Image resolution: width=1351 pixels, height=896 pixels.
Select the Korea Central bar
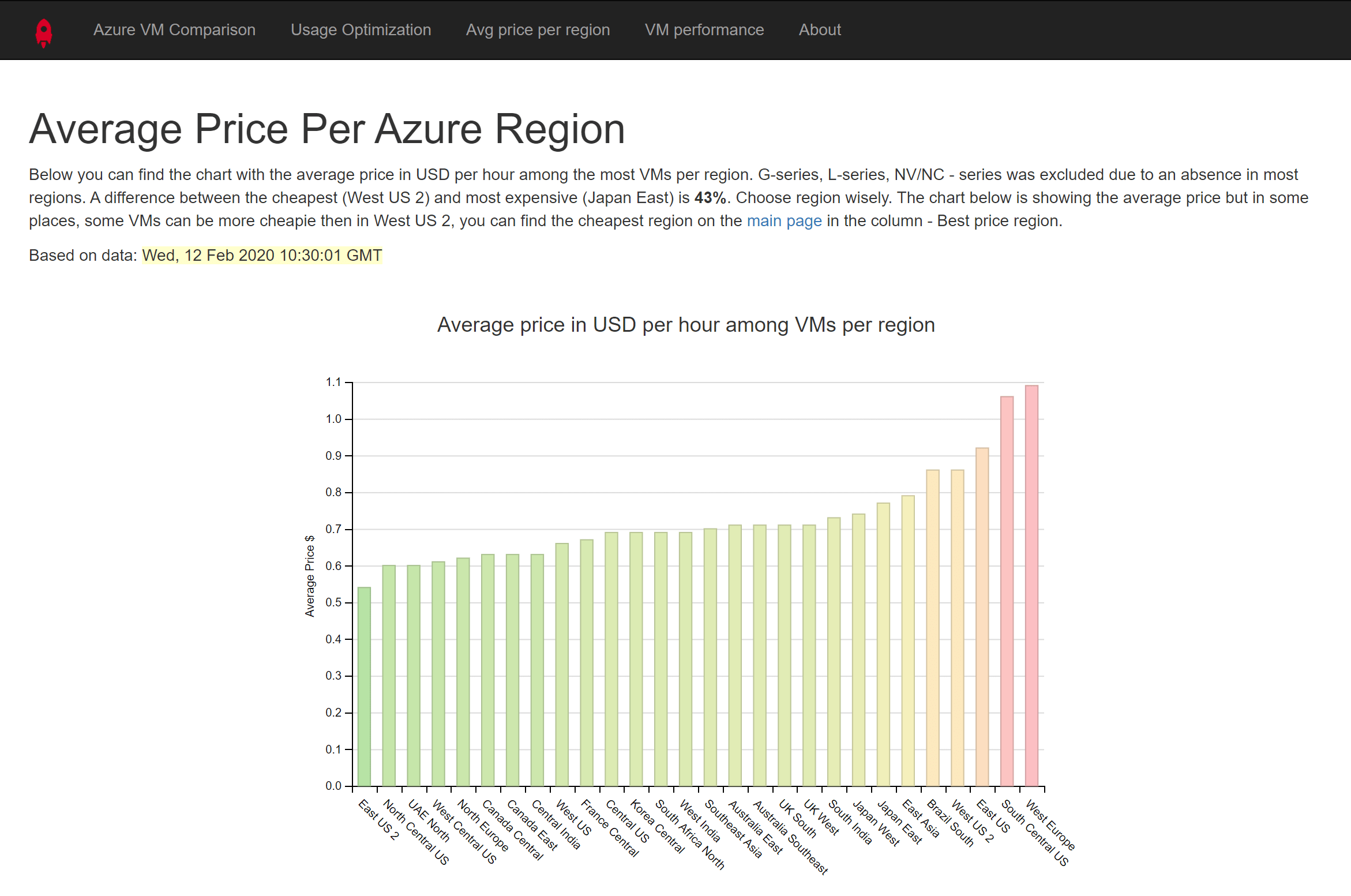tap(636, 659)
